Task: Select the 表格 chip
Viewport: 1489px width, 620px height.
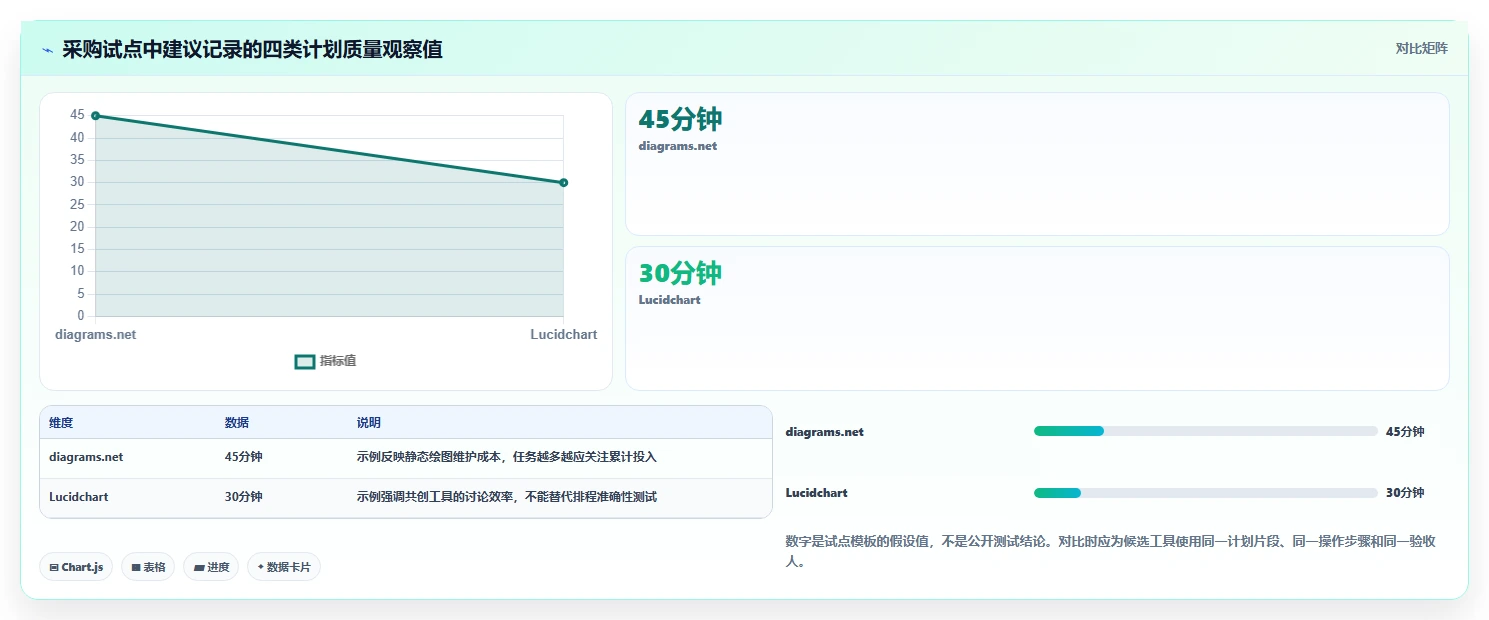Action: (148, 567)
